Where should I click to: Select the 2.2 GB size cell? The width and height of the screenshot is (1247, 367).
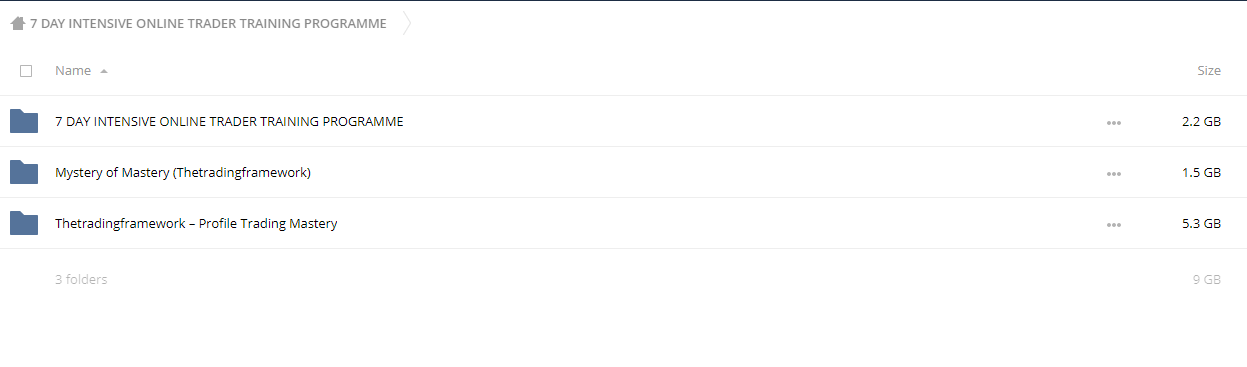click(1201, 122)
